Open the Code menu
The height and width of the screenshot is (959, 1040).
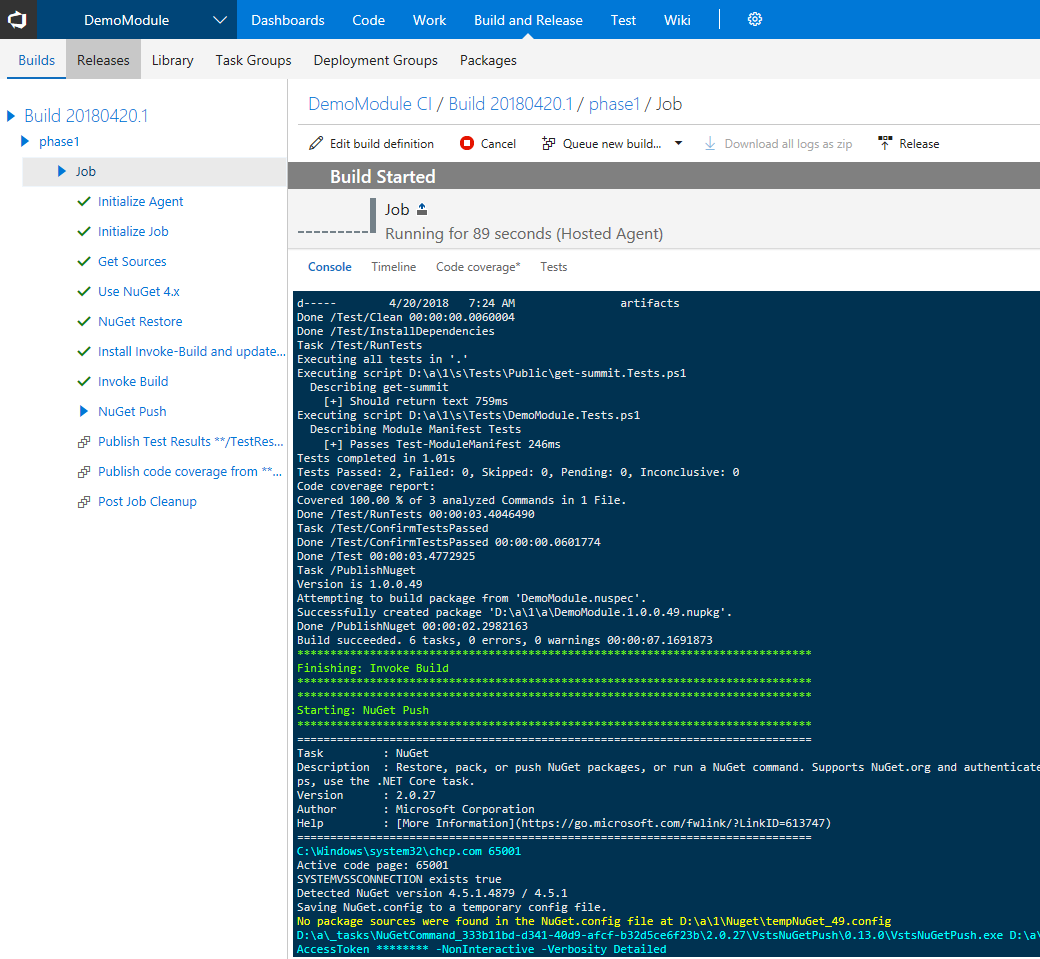click(369, 20)
